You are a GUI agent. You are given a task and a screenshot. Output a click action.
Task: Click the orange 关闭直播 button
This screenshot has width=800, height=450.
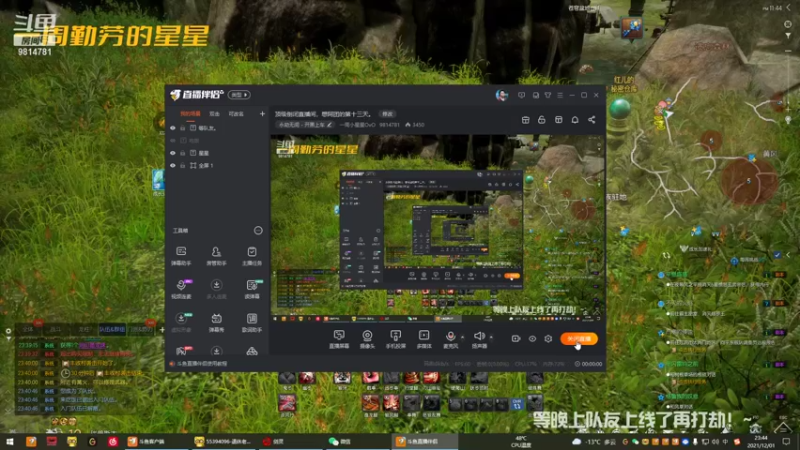[579, 339]
